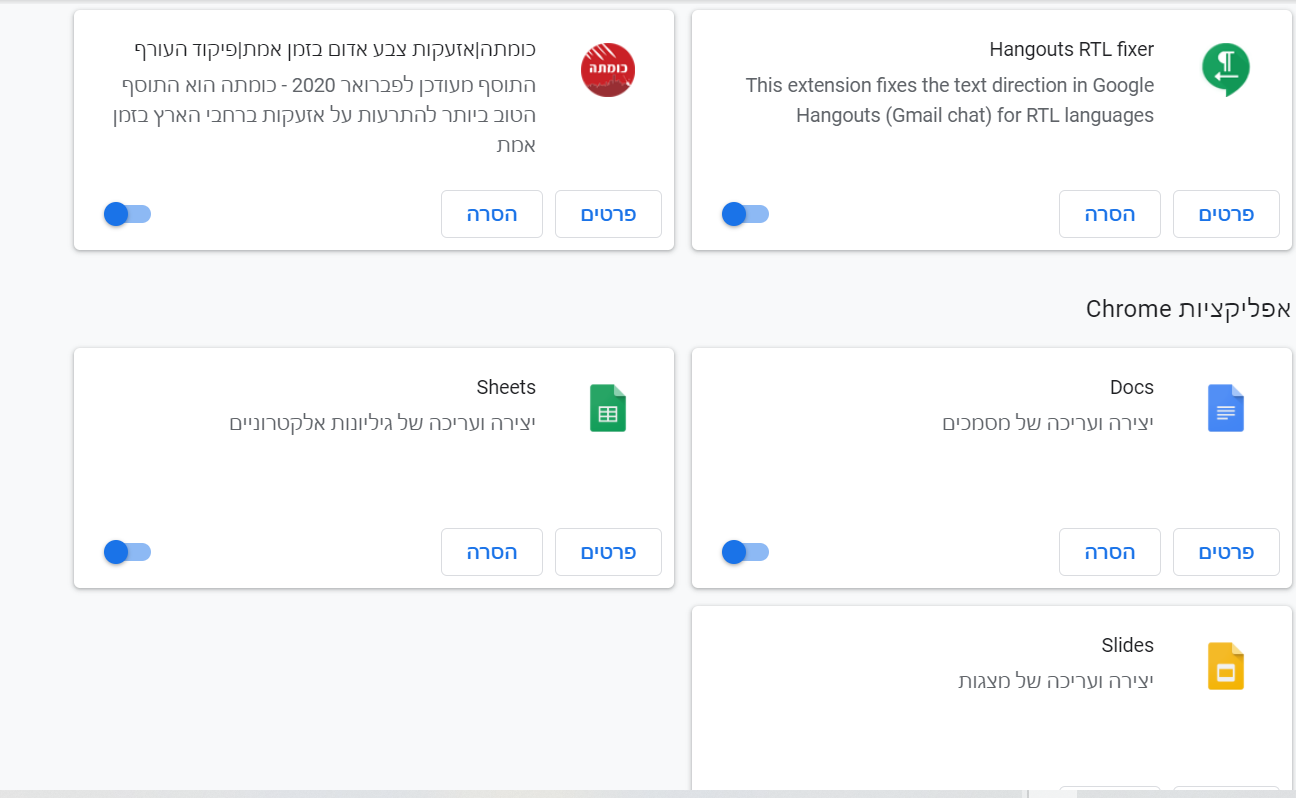1296x798 pixels.
Task: Click the yellow Slides app icon
Action: pyautogui.click(x=1225, y=666)
